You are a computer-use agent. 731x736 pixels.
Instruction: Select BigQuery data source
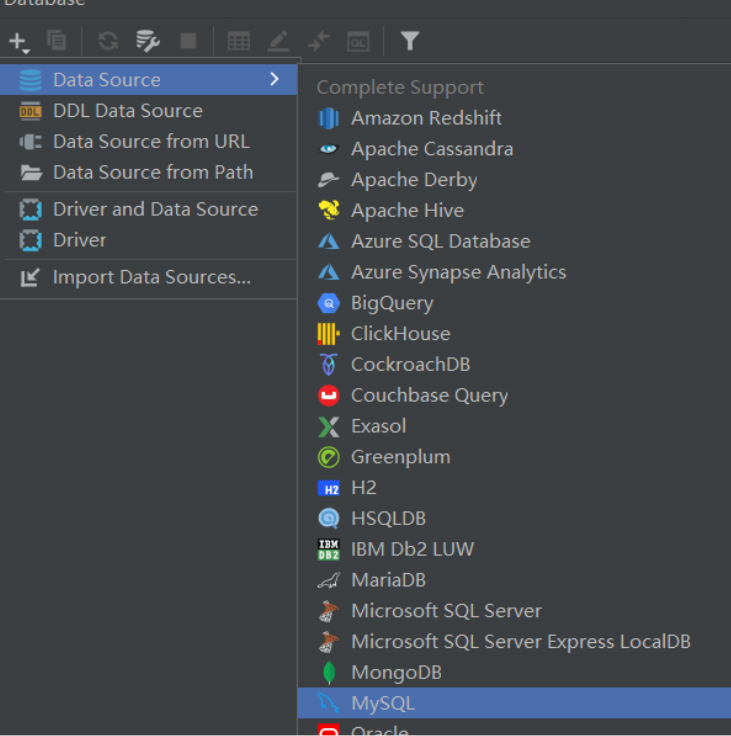tap(514, 303)
